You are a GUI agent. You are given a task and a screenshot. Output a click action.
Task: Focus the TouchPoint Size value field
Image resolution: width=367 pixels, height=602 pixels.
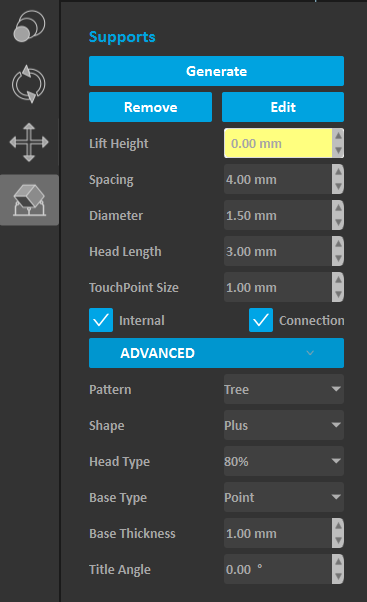(x=278, y=287)
